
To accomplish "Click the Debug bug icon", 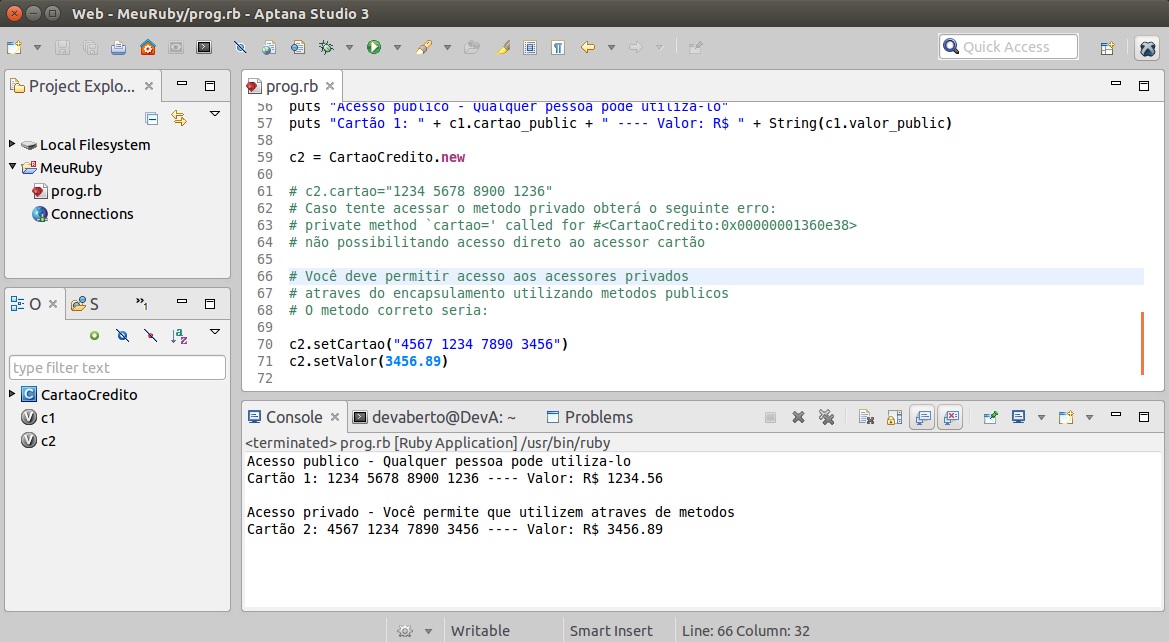I will coord(325,47).
